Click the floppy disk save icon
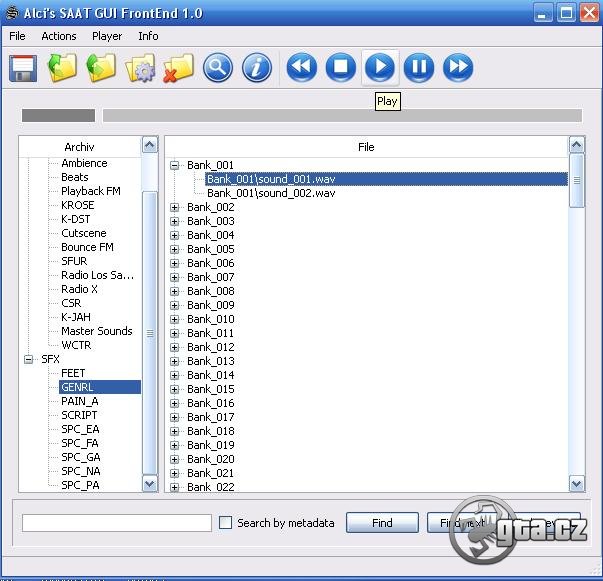 coord(23,68)
